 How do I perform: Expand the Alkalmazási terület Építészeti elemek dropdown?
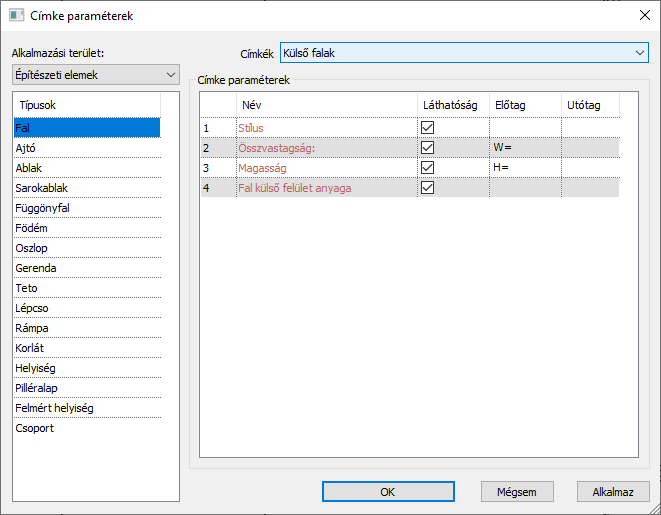pyautogui.click(x=96, y=75)
